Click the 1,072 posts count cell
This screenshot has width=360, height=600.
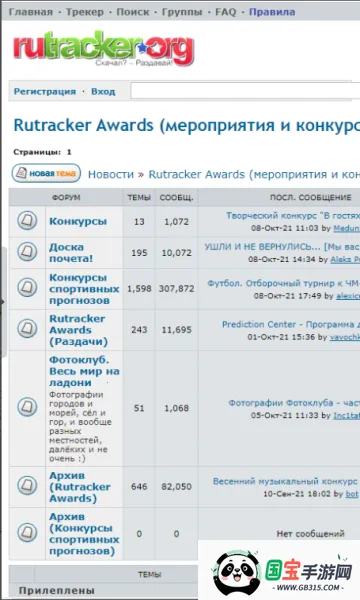tap(176, 222)
